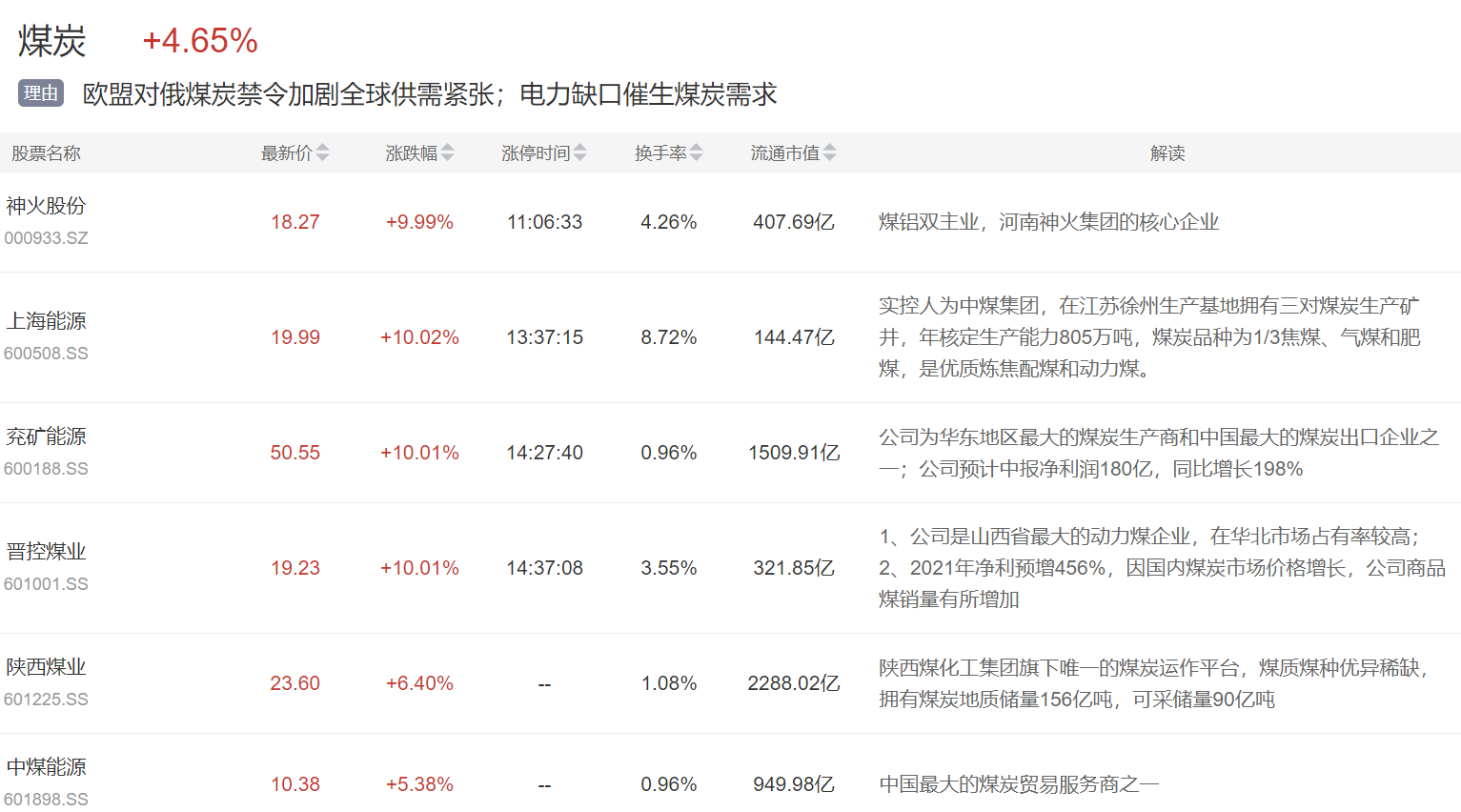Sort by 最新价 column arrows
The width and height of the screenshot is (1461, 812).
pyautogui.click(x=322, y=152)
